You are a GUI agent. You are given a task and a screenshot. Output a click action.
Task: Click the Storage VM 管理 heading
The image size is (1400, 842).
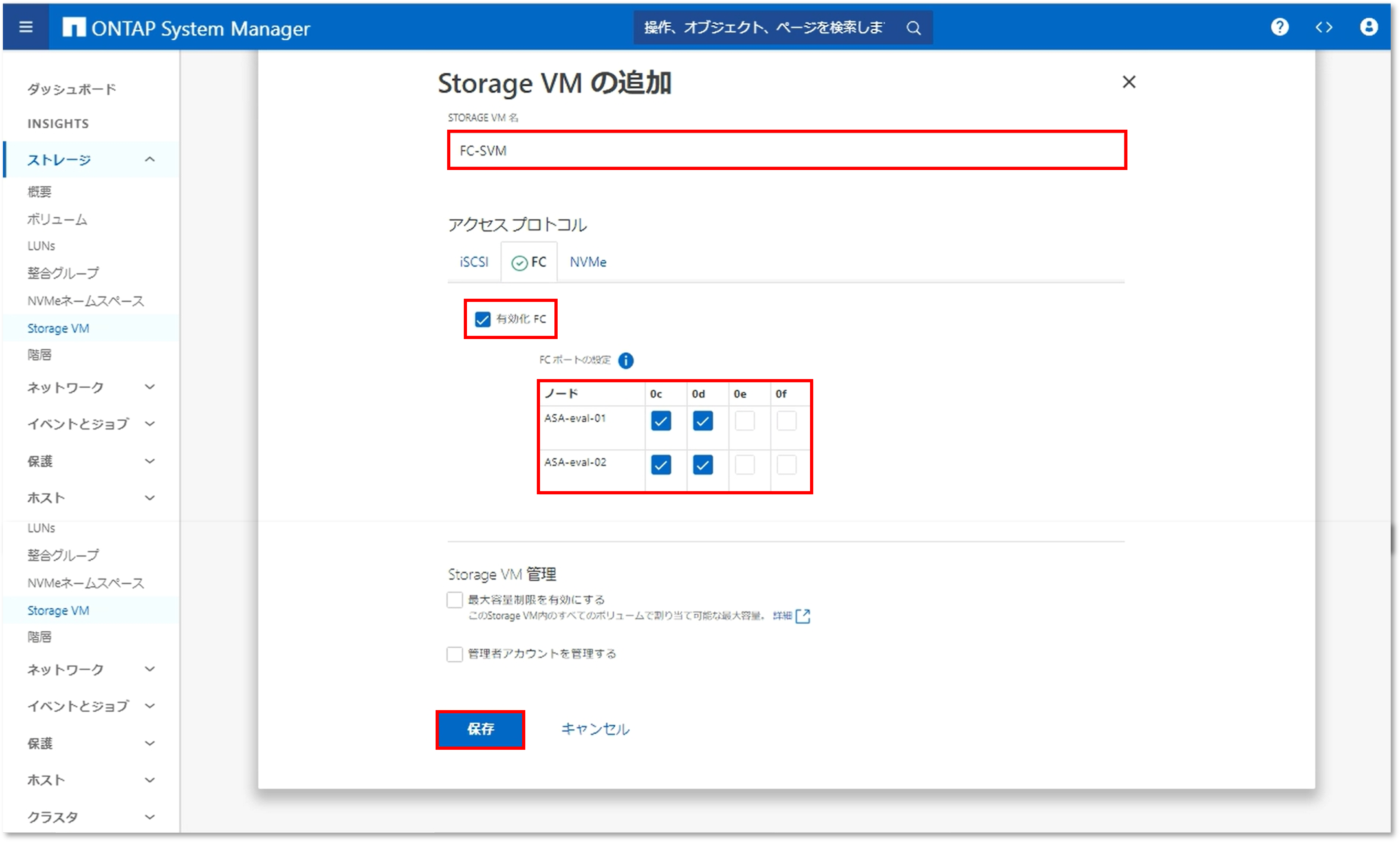point(502,574)
